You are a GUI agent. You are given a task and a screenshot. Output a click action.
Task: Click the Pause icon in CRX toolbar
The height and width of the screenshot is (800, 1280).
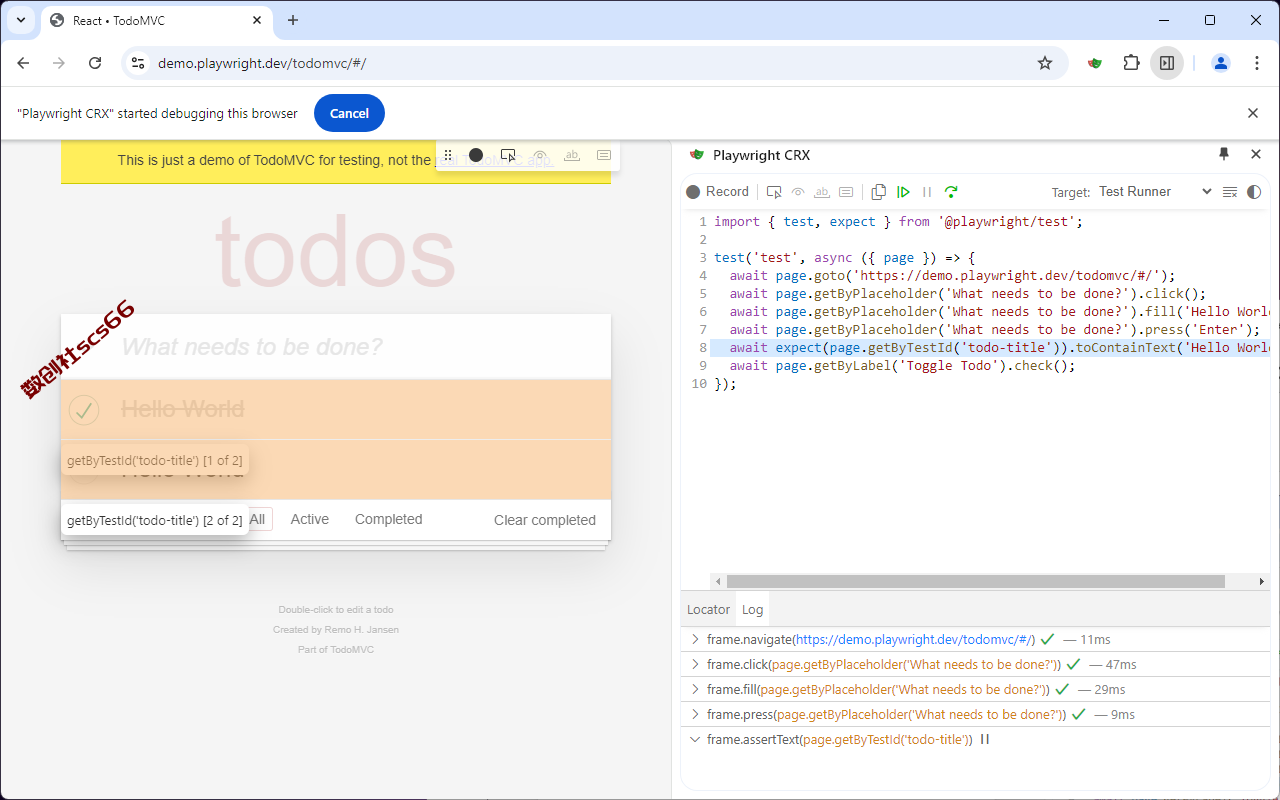(x=927, y=192)
